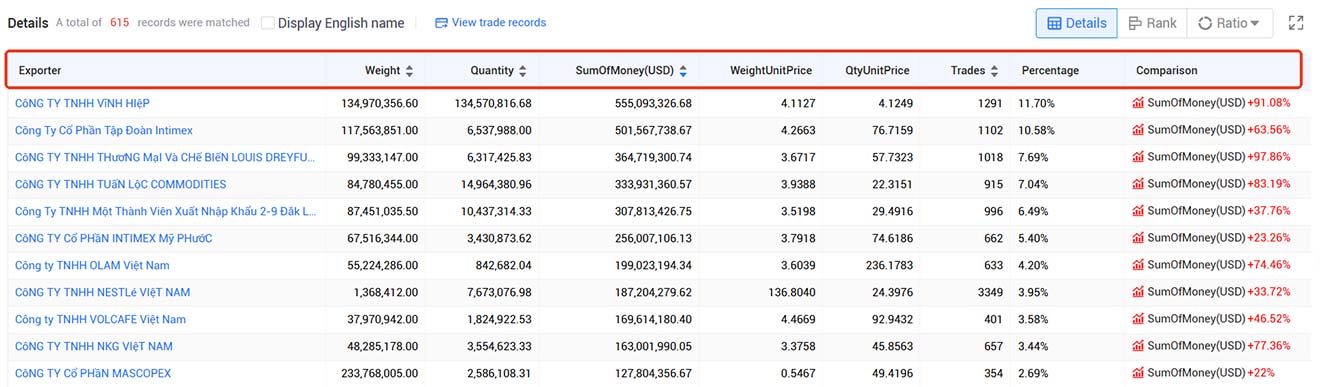The image size is (1320, 387).
Task: Click the 615 matched records count
Action: coord(120,22)
